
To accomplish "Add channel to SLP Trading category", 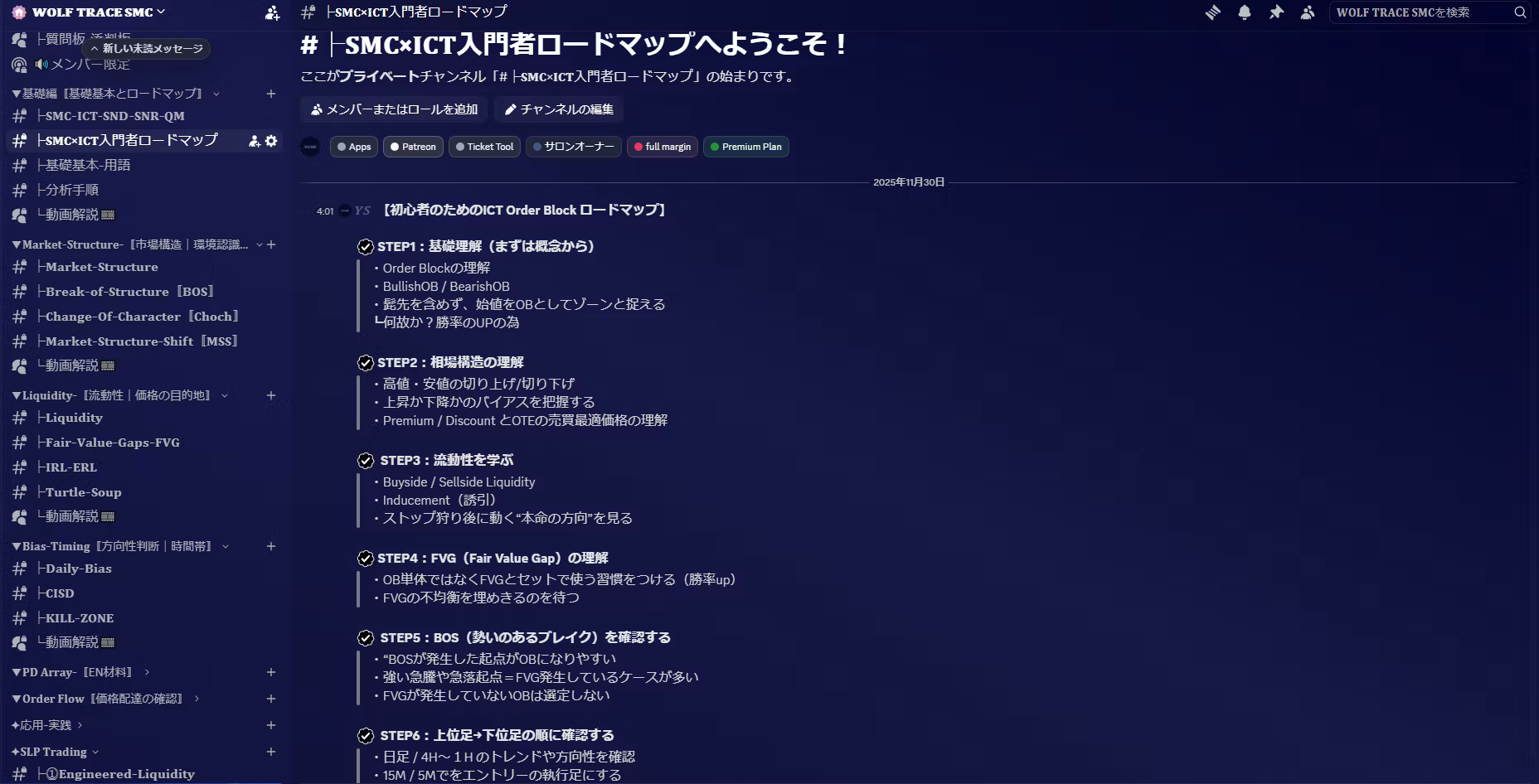I will click(x=271, y=752).
